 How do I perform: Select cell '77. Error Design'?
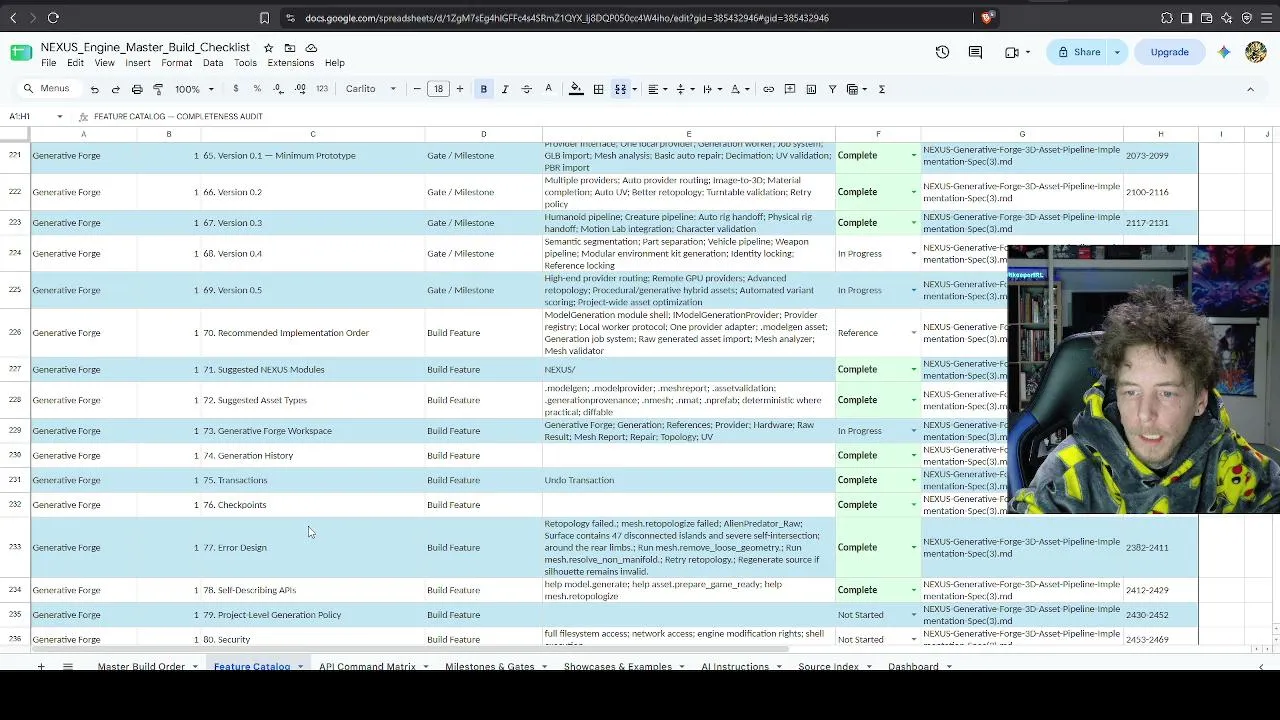[312, 547]
